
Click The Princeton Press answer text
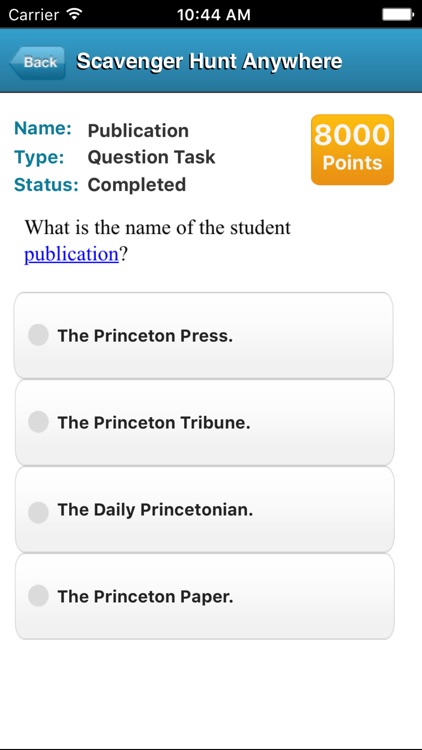coord(145,336)
